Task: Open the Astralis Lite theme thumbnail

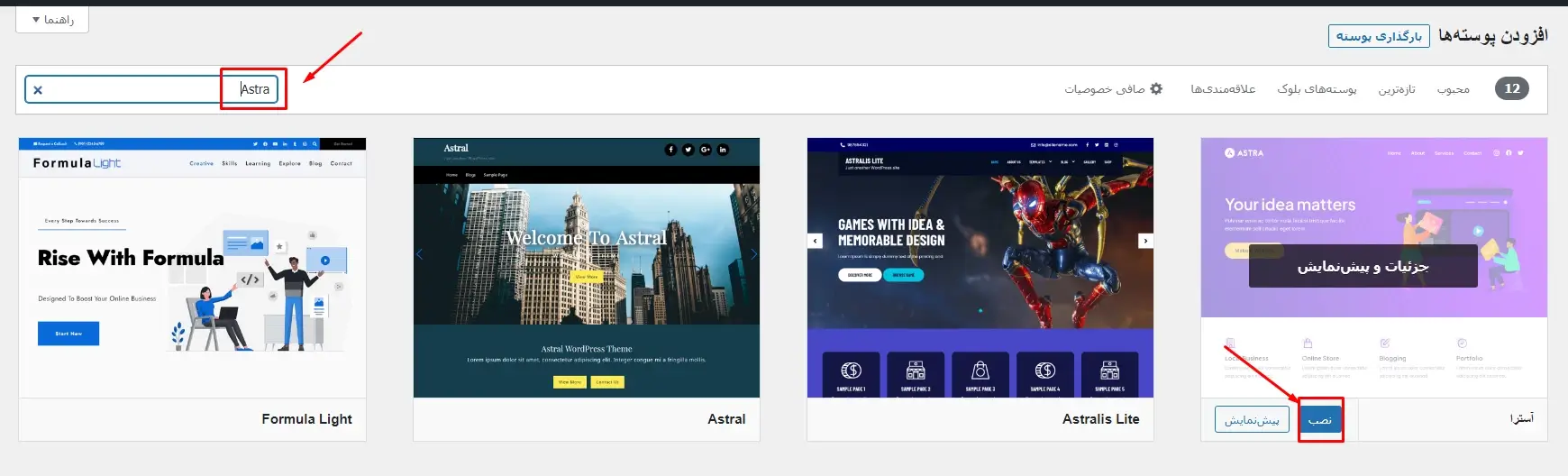Action: pyautogui.click(x=980, y=268)
